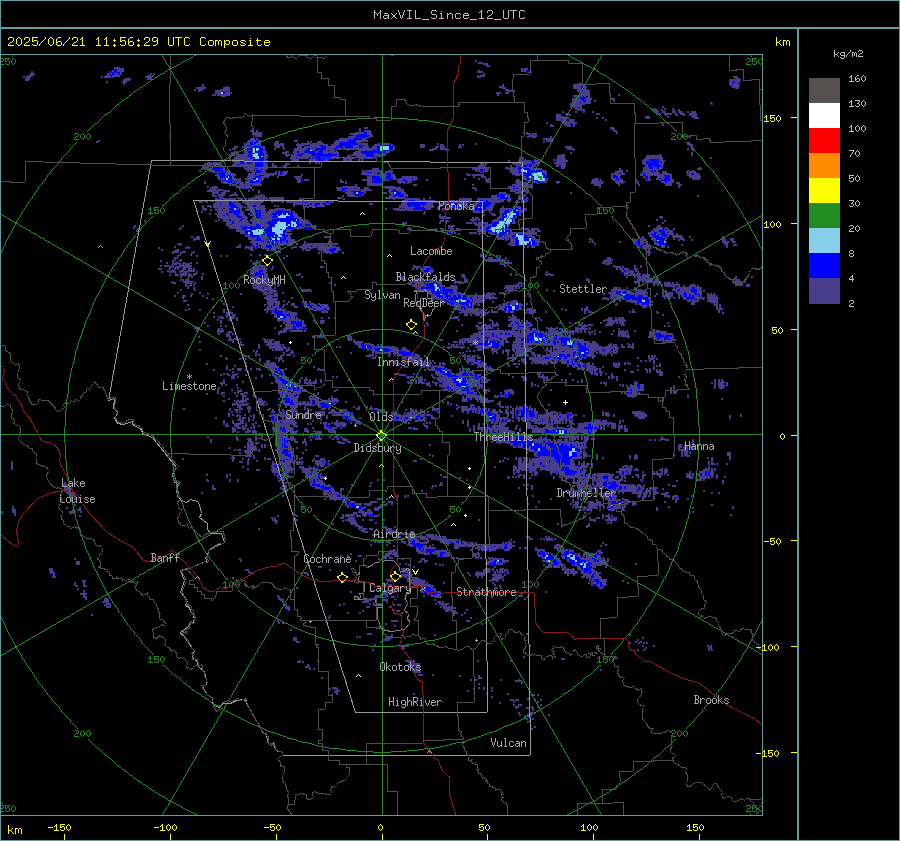The image size is (900, 841).
Task: Click the Limestone label
Action: tap(189, 386)
